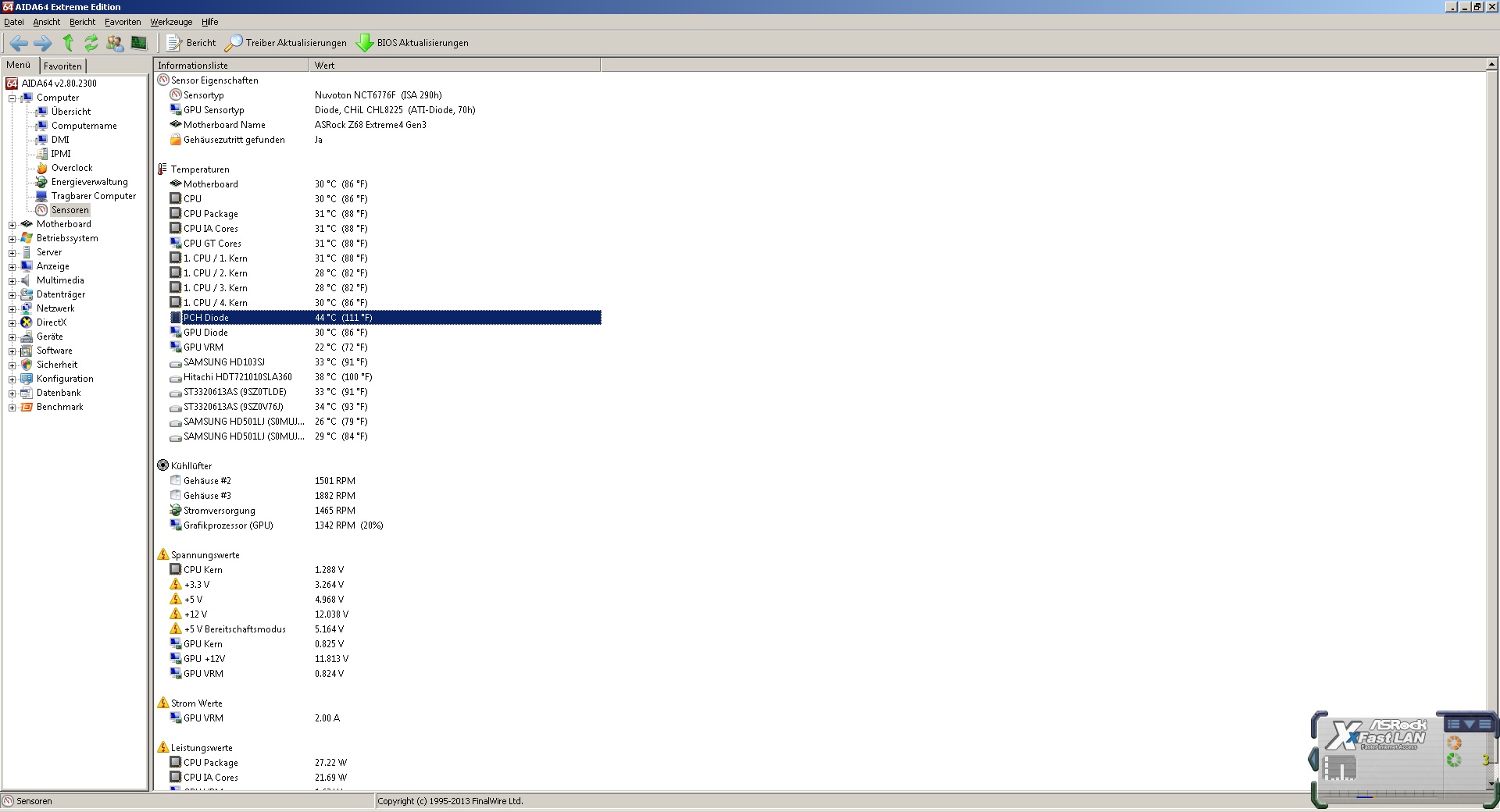Screen dimensions: 1500x812
Task: Click XFast LAN traffic graph icon
Action: (x=1340, y=768)
